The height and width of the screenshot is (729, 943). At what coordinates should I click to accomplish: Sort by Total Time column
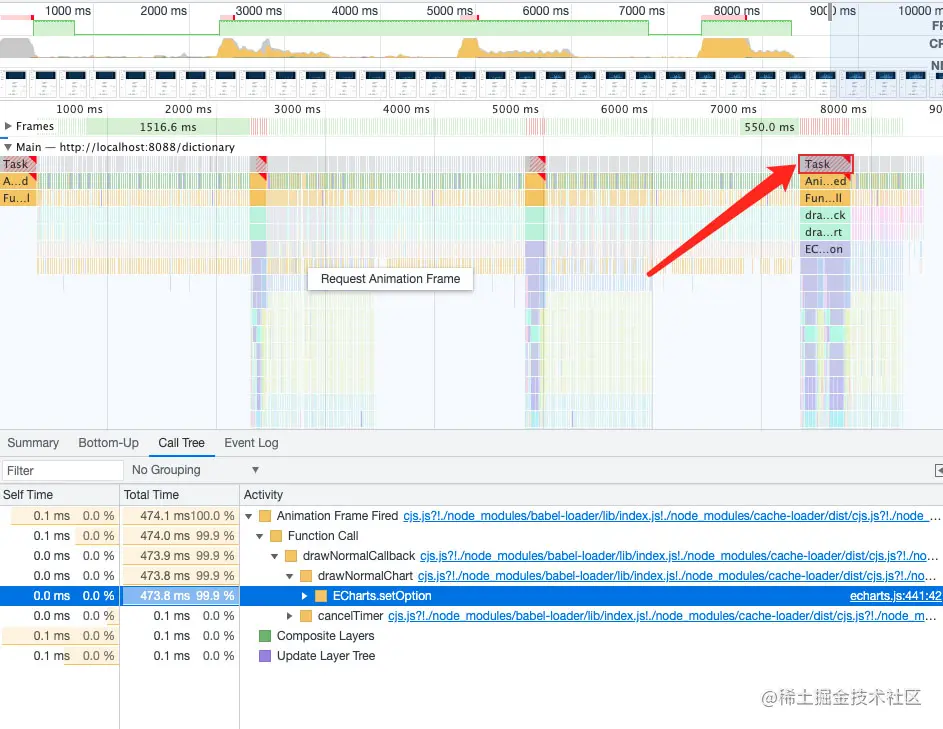tap(179, 494)
